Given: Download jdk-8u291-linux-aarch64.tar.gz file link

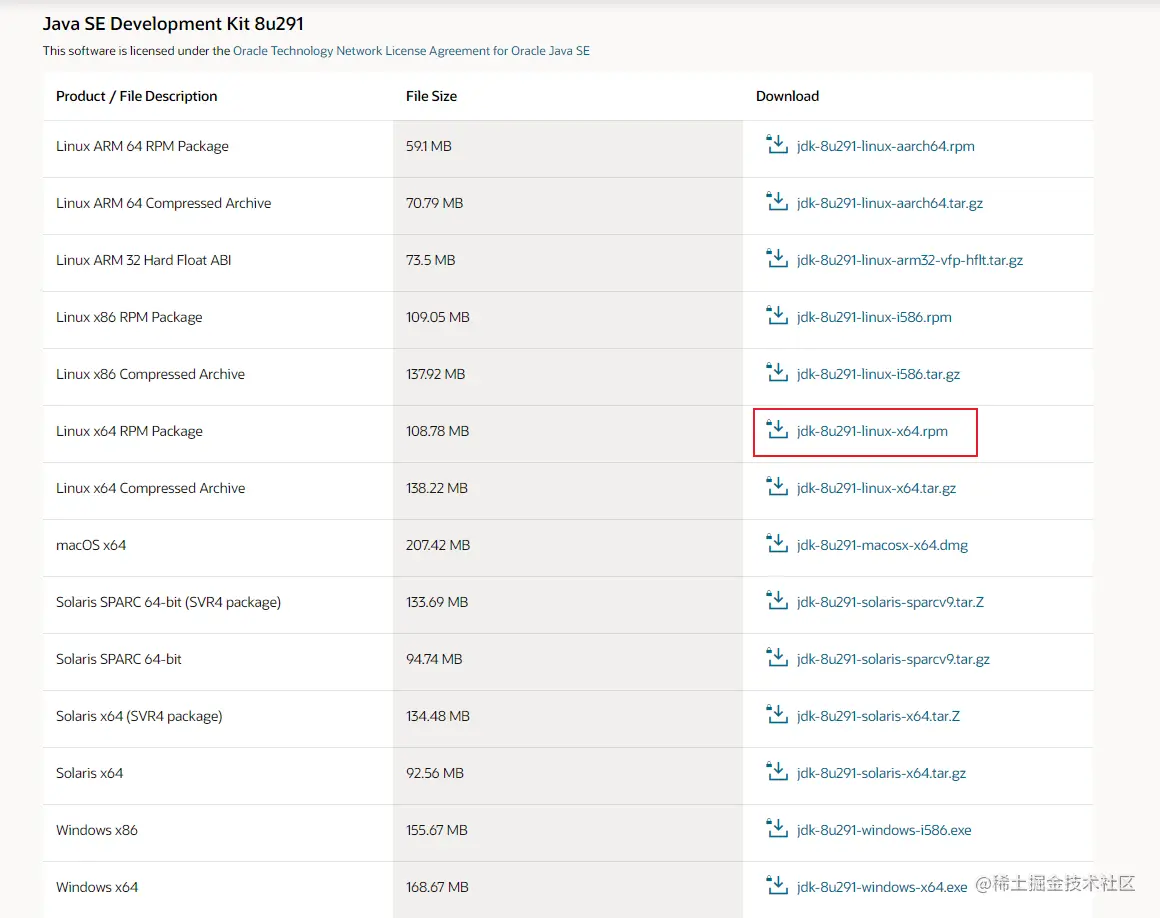Looking at the screenshot, I should coord(890,203).
